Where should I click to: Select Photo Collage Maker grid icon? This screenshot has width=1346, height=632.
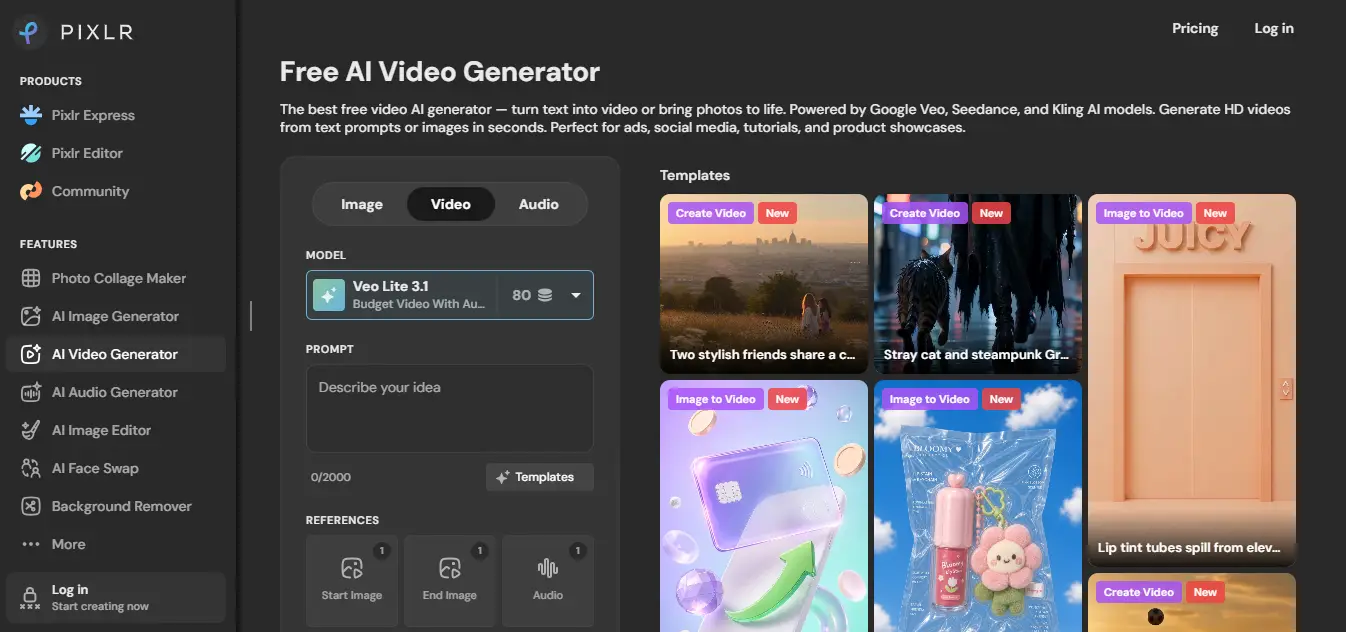coord(31,278)
